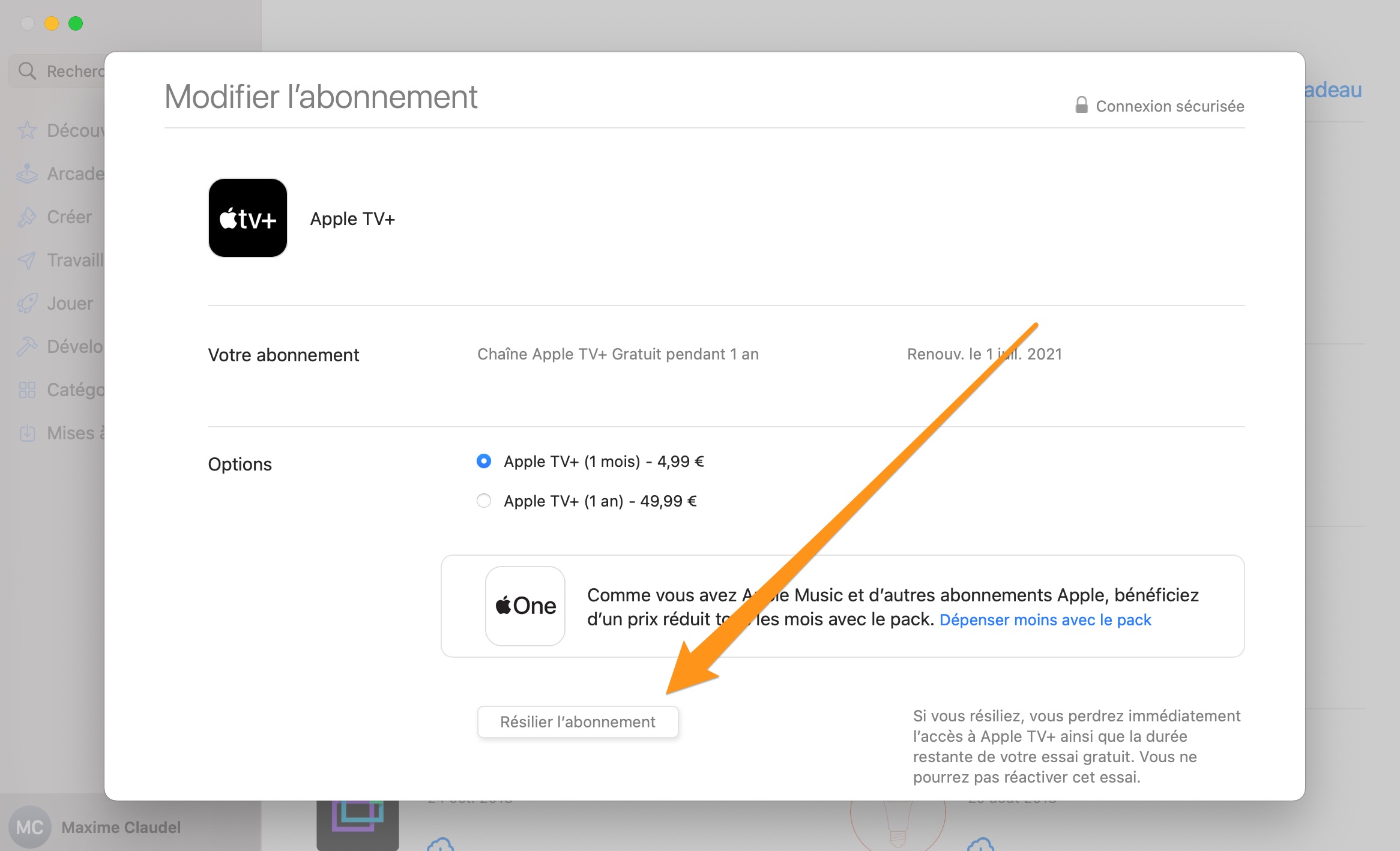This screenshot has height=851, width=1400.
Task: Click the Arcade sidebar label
Action: 76,173
